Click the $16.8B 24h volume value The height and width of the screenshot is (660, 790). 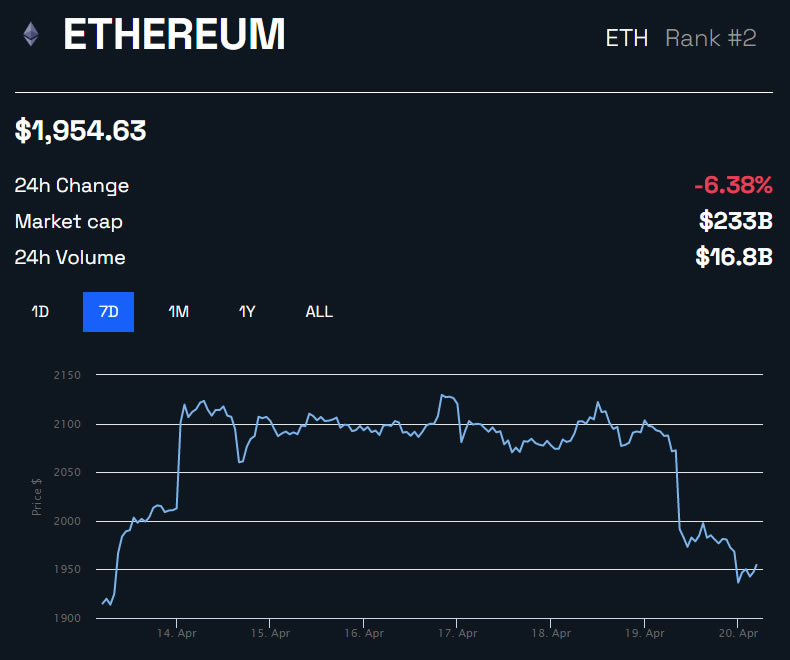[x=734, y=257]
